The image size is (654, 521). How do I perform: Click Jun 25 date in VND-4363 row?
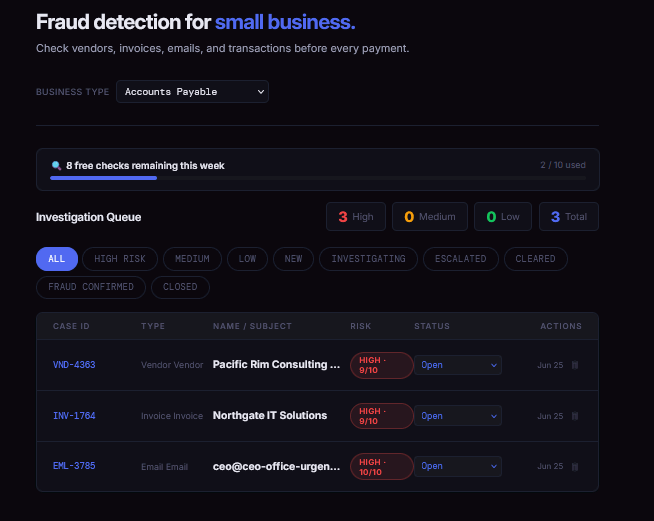(x=550, y=365)
